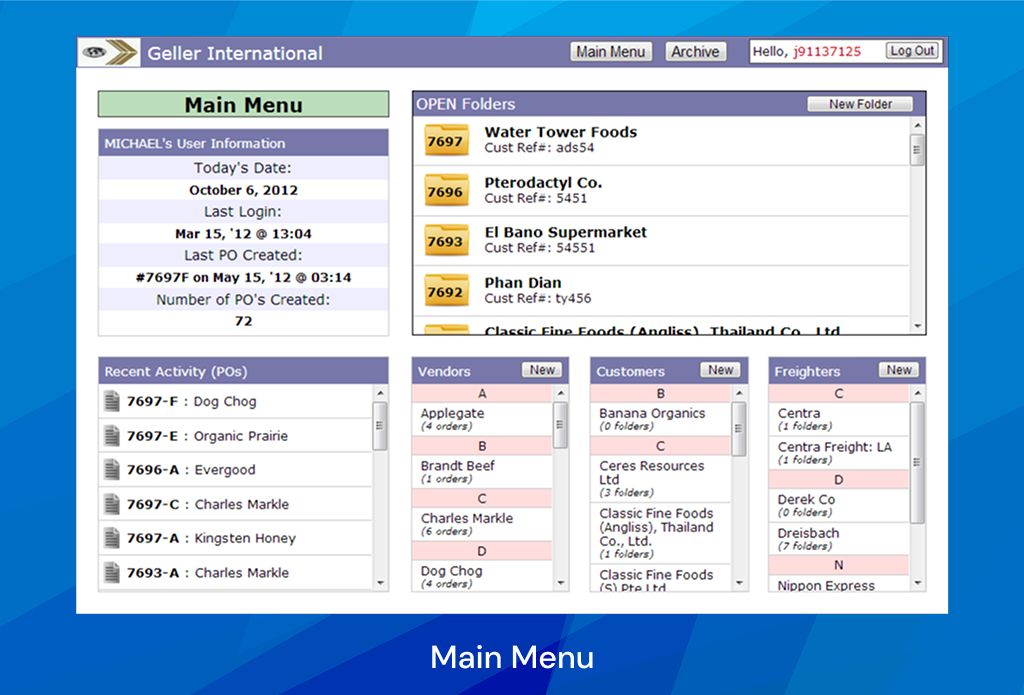Open the 7697 folder icon for Water Tower Foods
This screenshot has height=695, width=1024.
(x=445, y=141)
